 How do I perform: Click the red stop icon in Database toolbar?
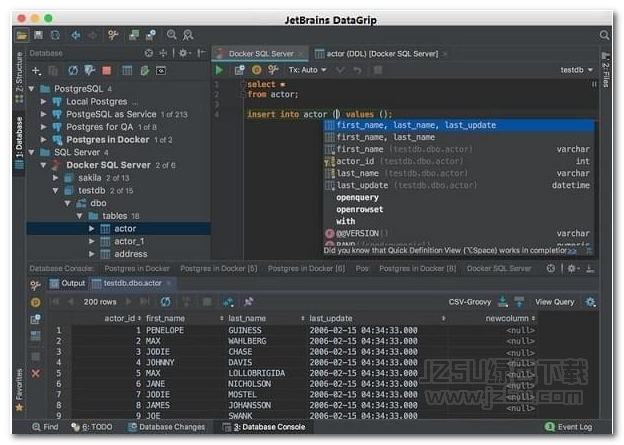pos(107,71)
